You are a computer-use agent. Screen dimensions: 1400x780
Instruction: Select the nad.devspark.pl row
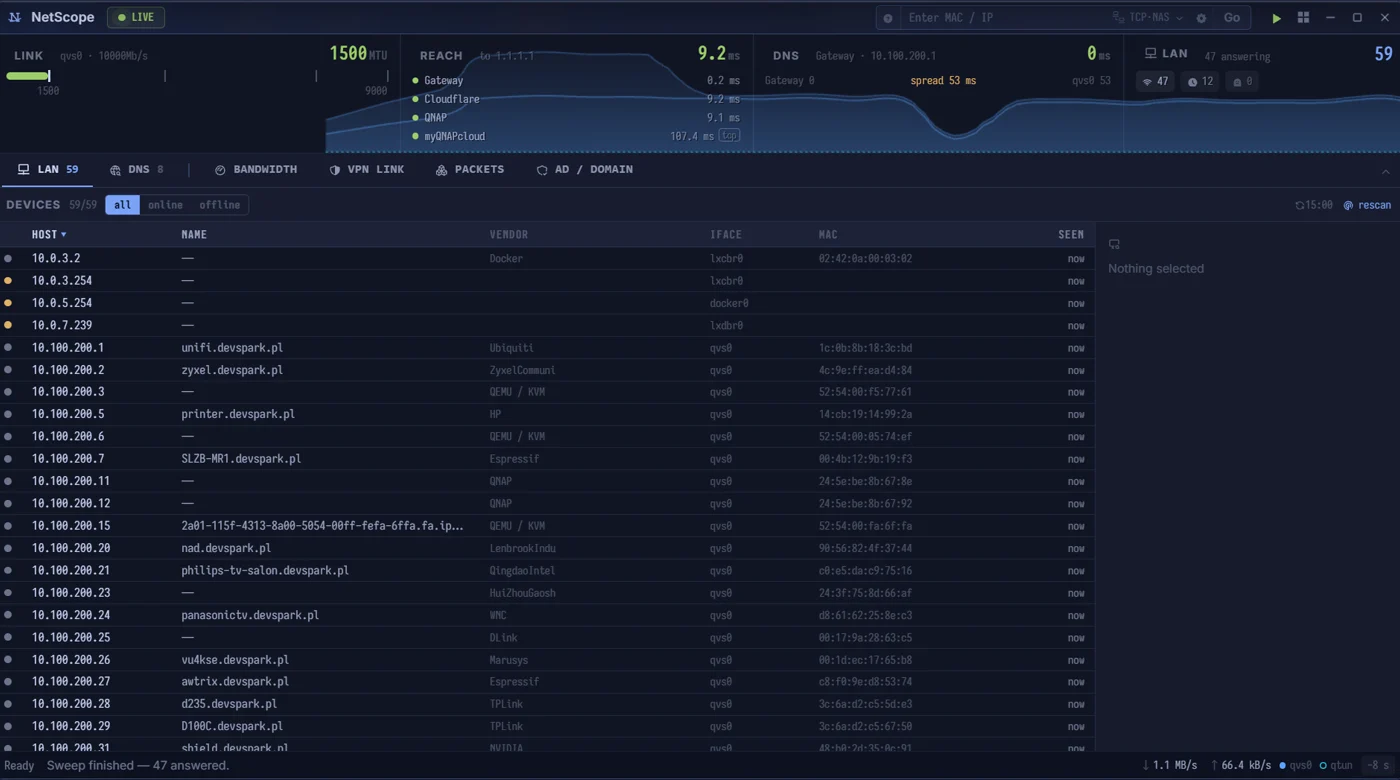click(x=547, y=548)
